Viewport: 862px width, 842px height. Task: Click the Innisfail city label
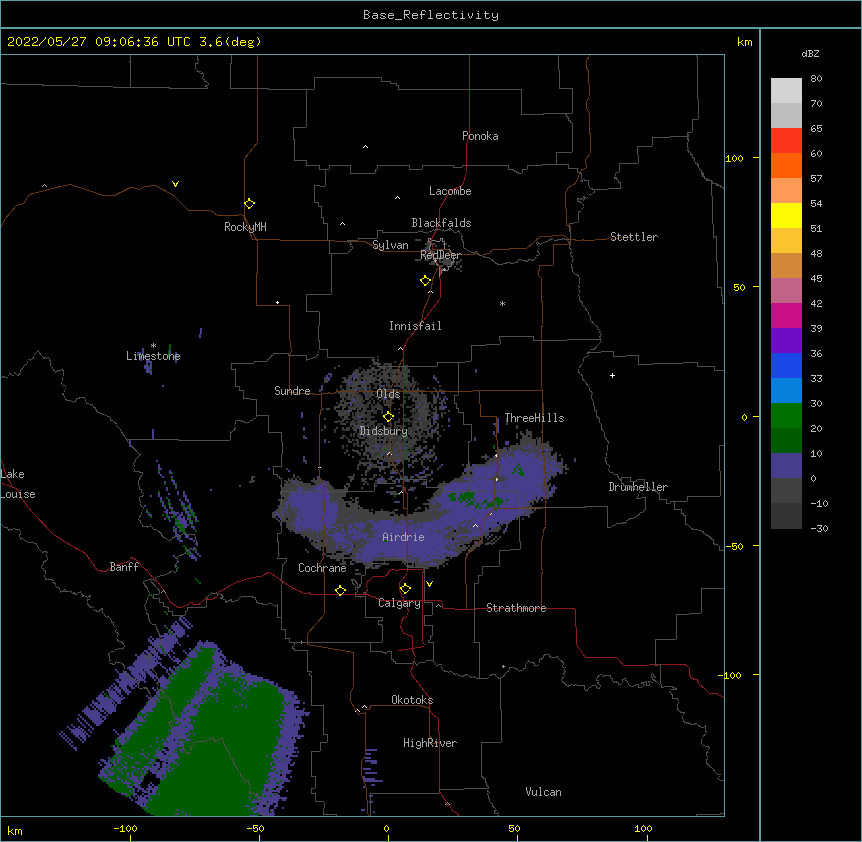click(415, 326)
